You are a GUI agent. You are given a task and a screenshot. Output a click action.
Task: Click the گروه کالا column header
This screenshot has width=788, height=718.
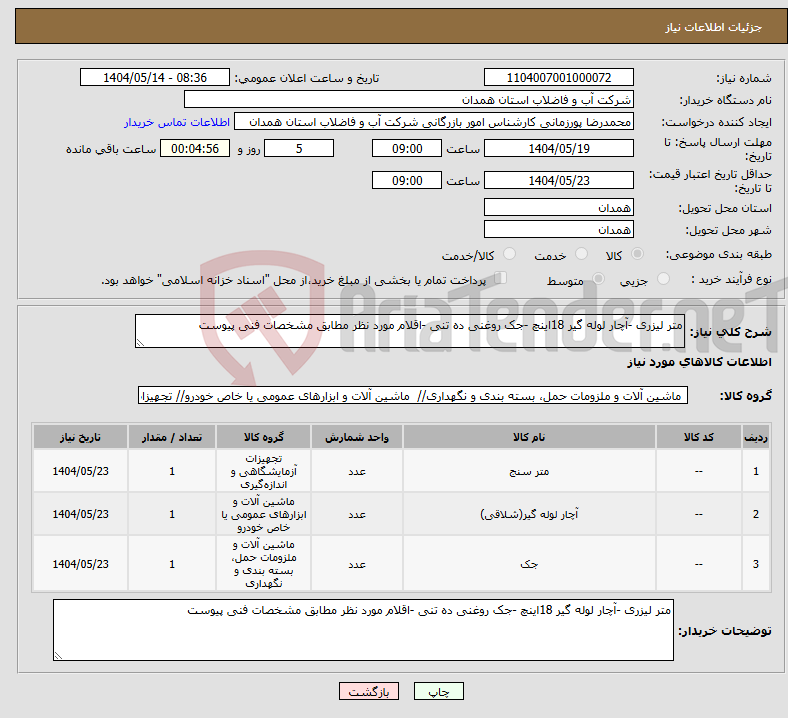tap(264, 438)
